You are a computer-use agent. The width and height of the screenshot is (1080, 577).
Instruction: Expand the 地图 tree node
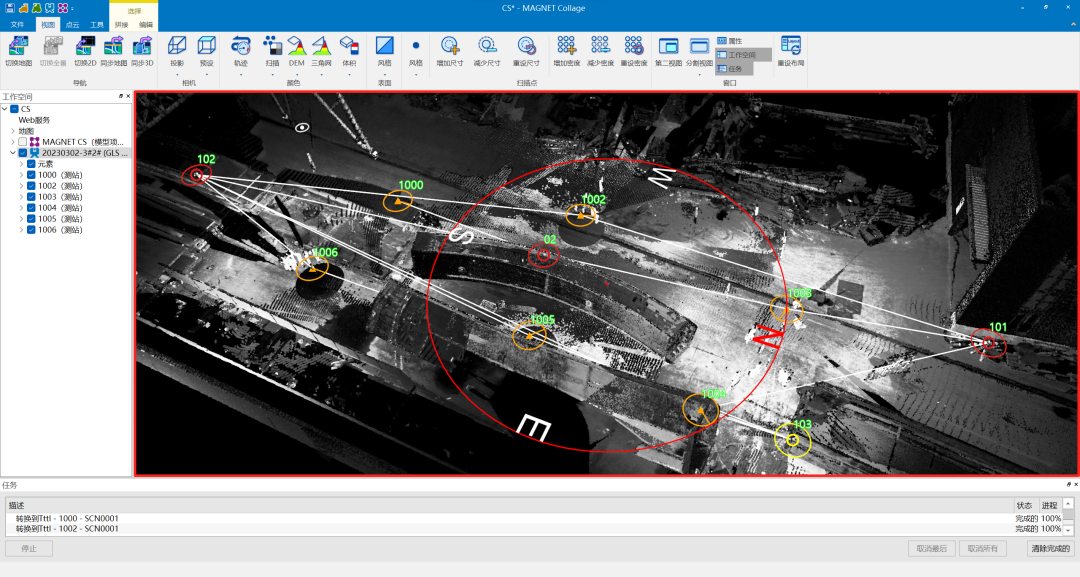(13, 131)
